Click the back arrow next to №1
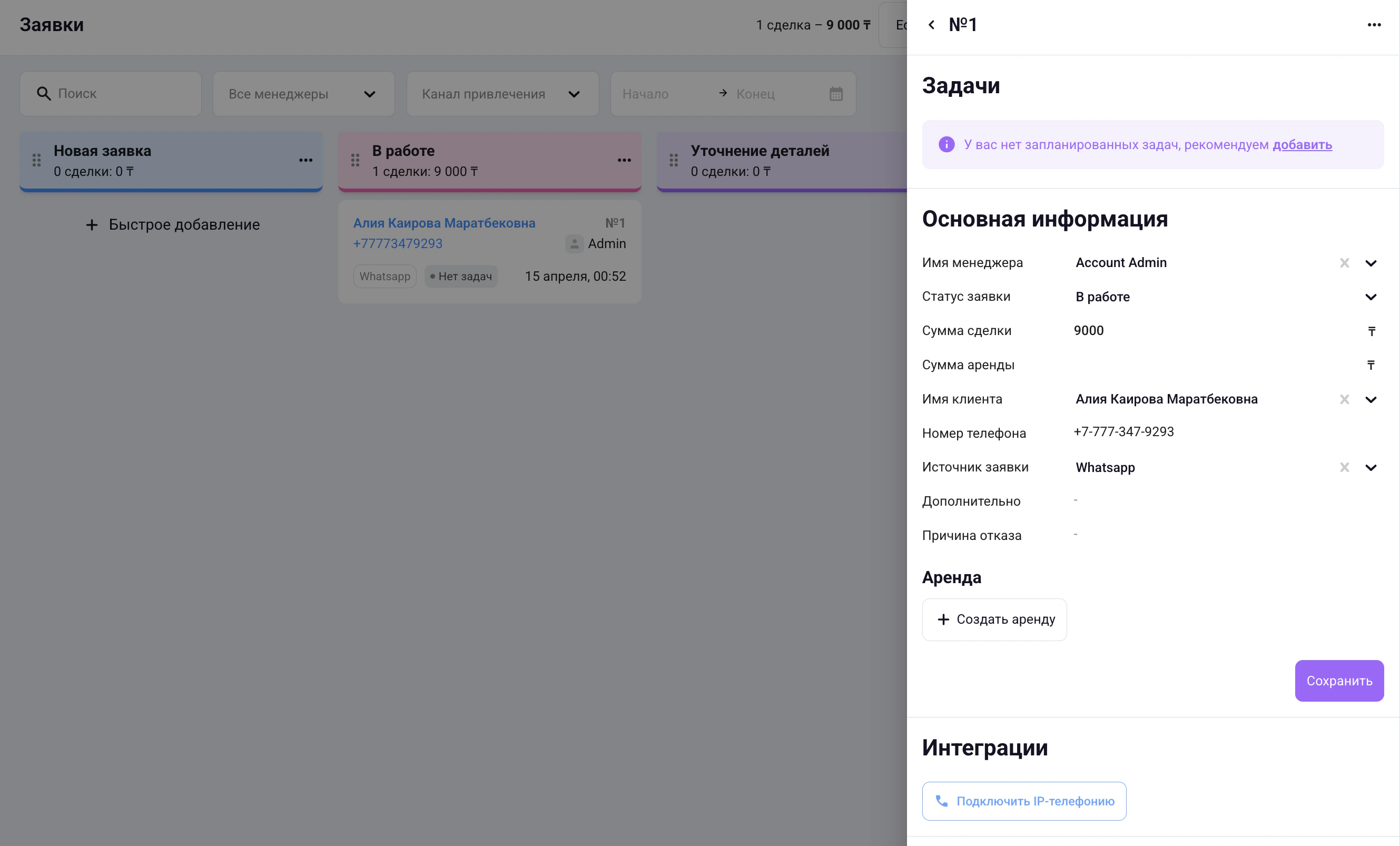Image resolution: width=1400 pixels, height=846 pixels. 931,25
